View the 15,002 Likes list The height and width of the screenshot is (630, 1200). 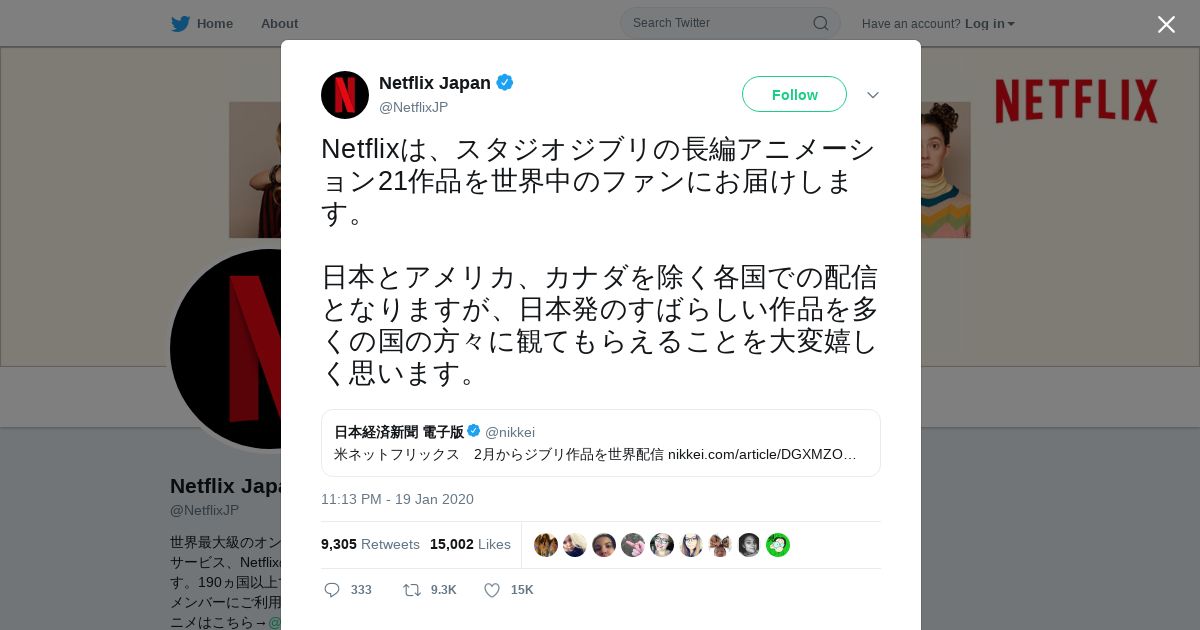pyautogui.click(x=470, y=544)
